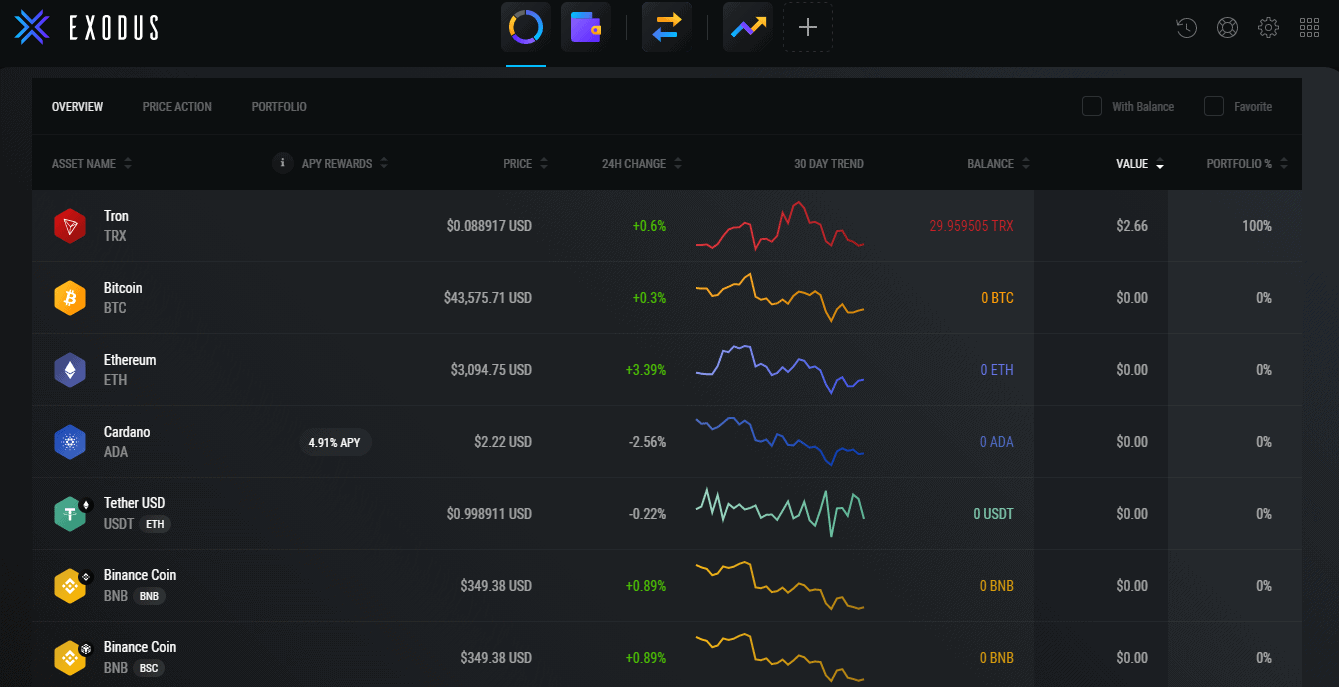Click the 0 ADA balance
The image size is (1339, 687).
tap(996, 442)
